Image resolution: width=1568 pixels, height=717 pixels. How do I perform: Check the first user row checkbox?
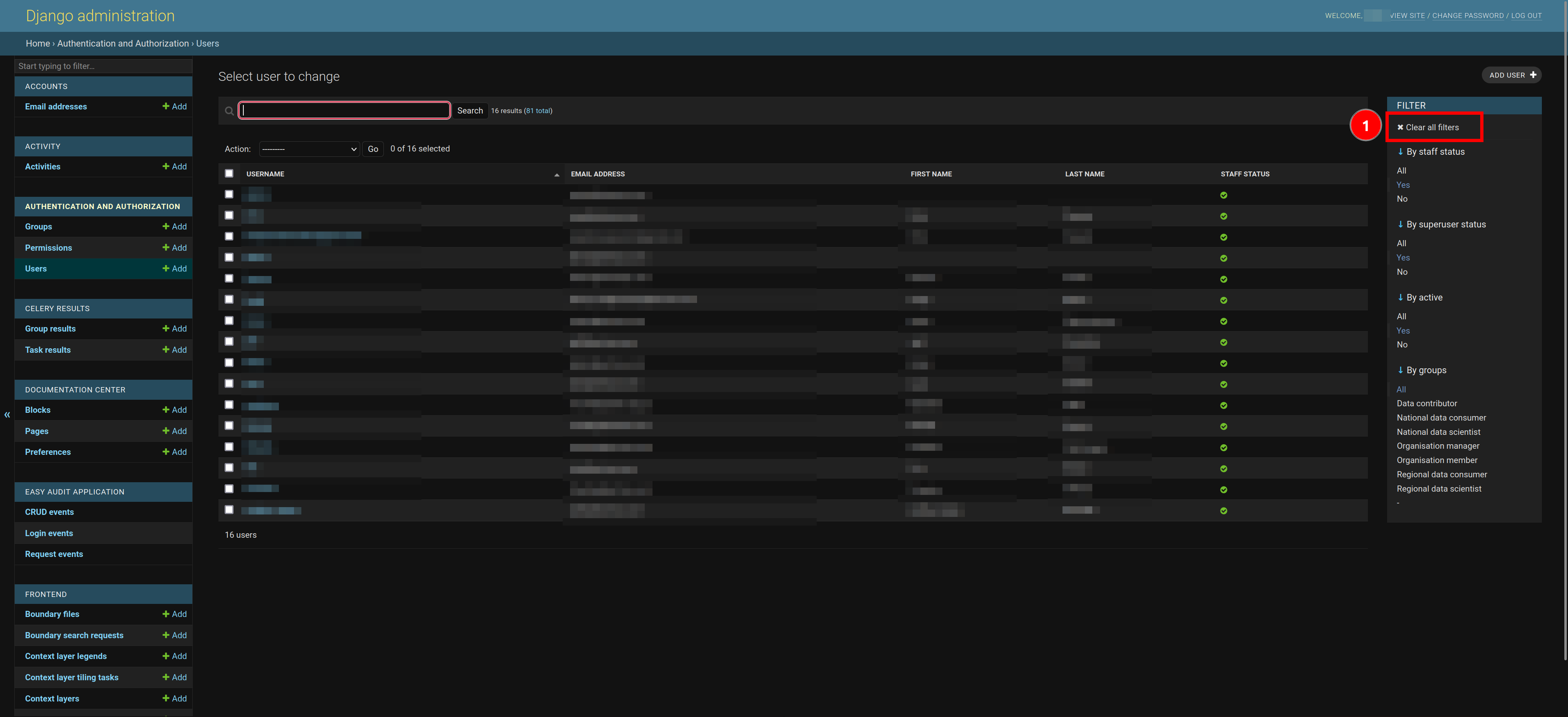pyautogui.click(x=229, y=194)
